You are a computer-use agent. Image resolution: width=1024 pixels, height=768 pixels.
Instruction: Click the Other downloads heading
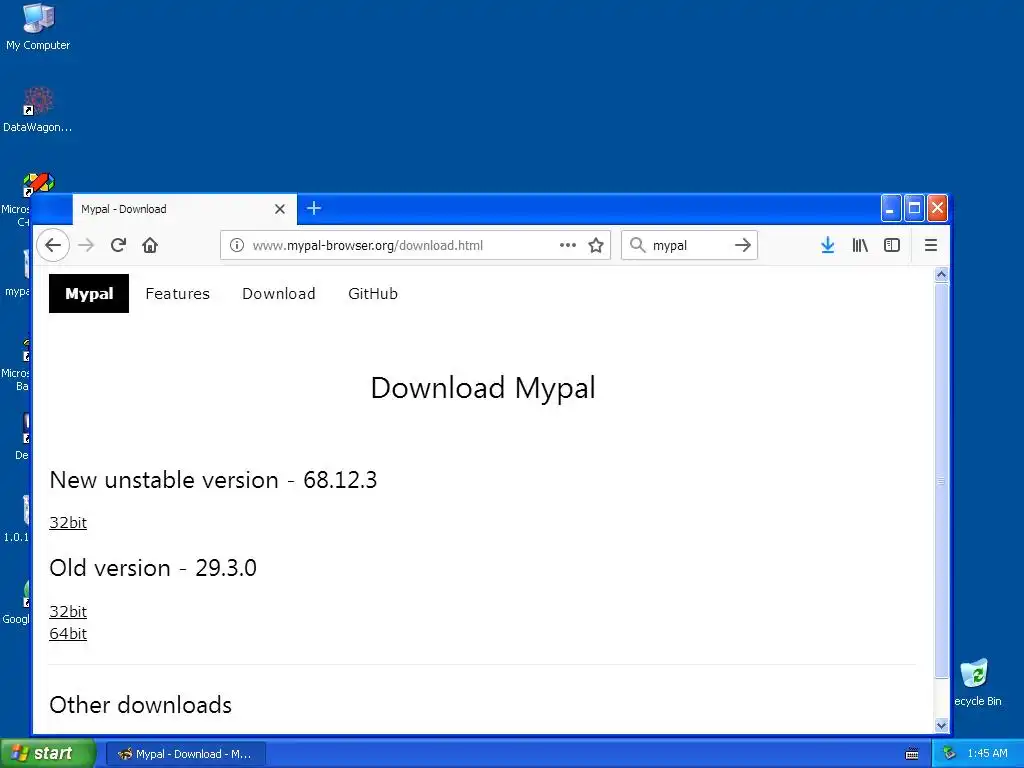[140, 705]
